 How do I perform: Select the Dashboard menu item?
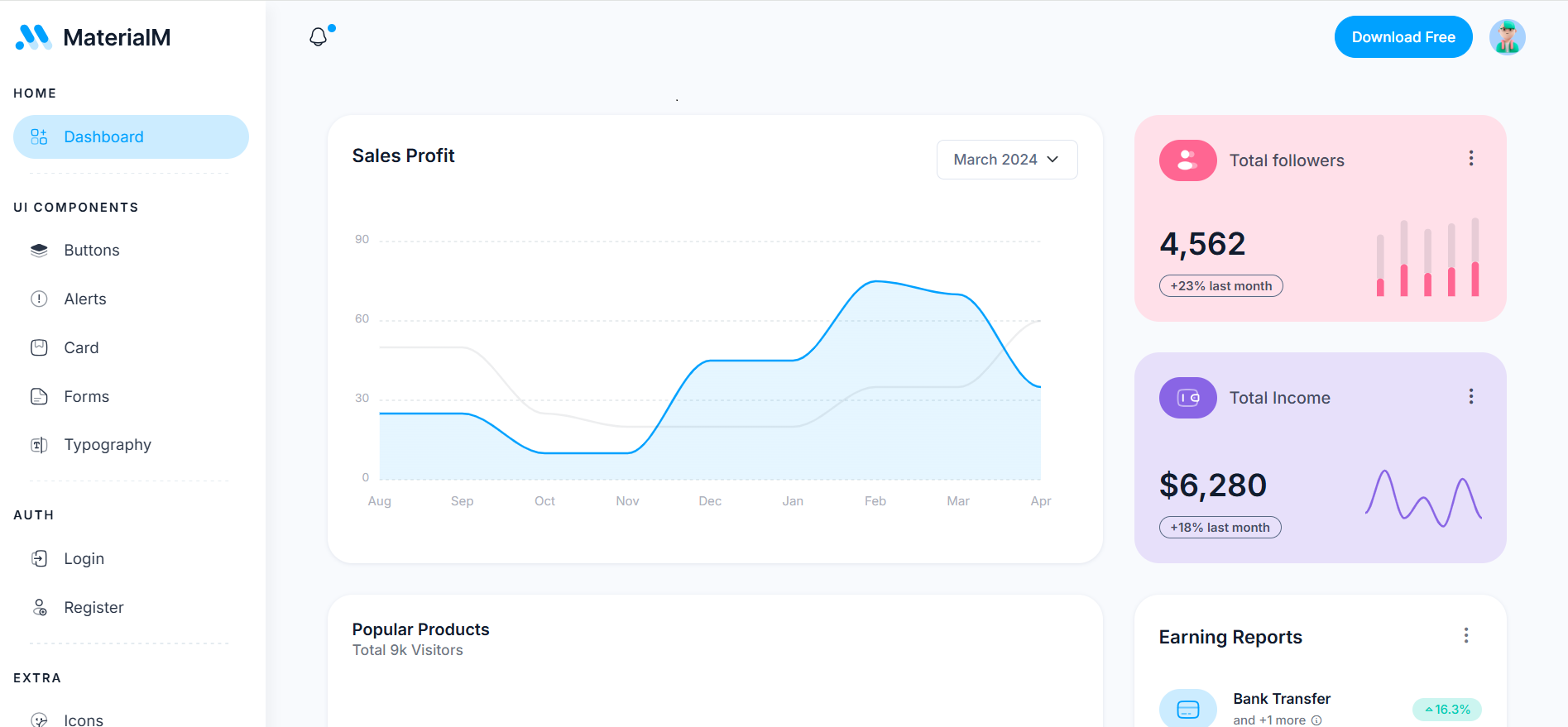131,136
